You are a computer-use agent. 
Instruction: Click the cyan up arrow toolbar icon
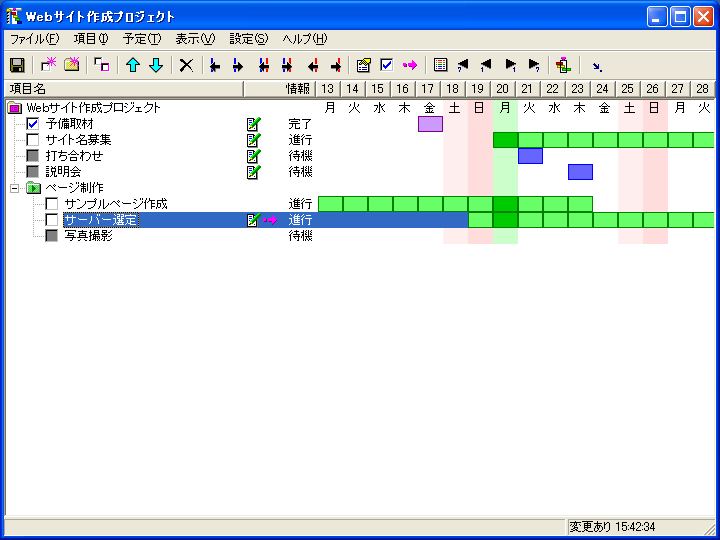tap(132, 65)
